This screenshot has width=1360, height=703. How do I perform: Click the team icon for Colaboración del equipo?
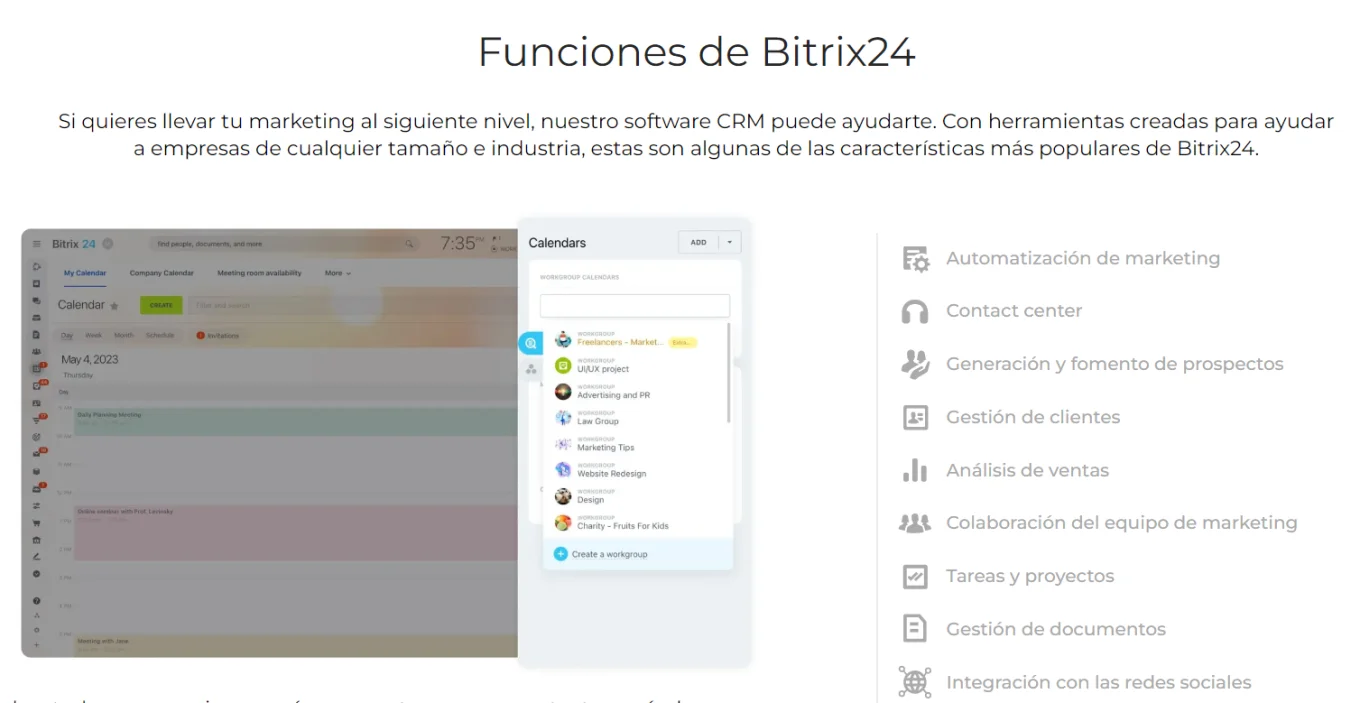pyautogui.click(x=915, y=523)
